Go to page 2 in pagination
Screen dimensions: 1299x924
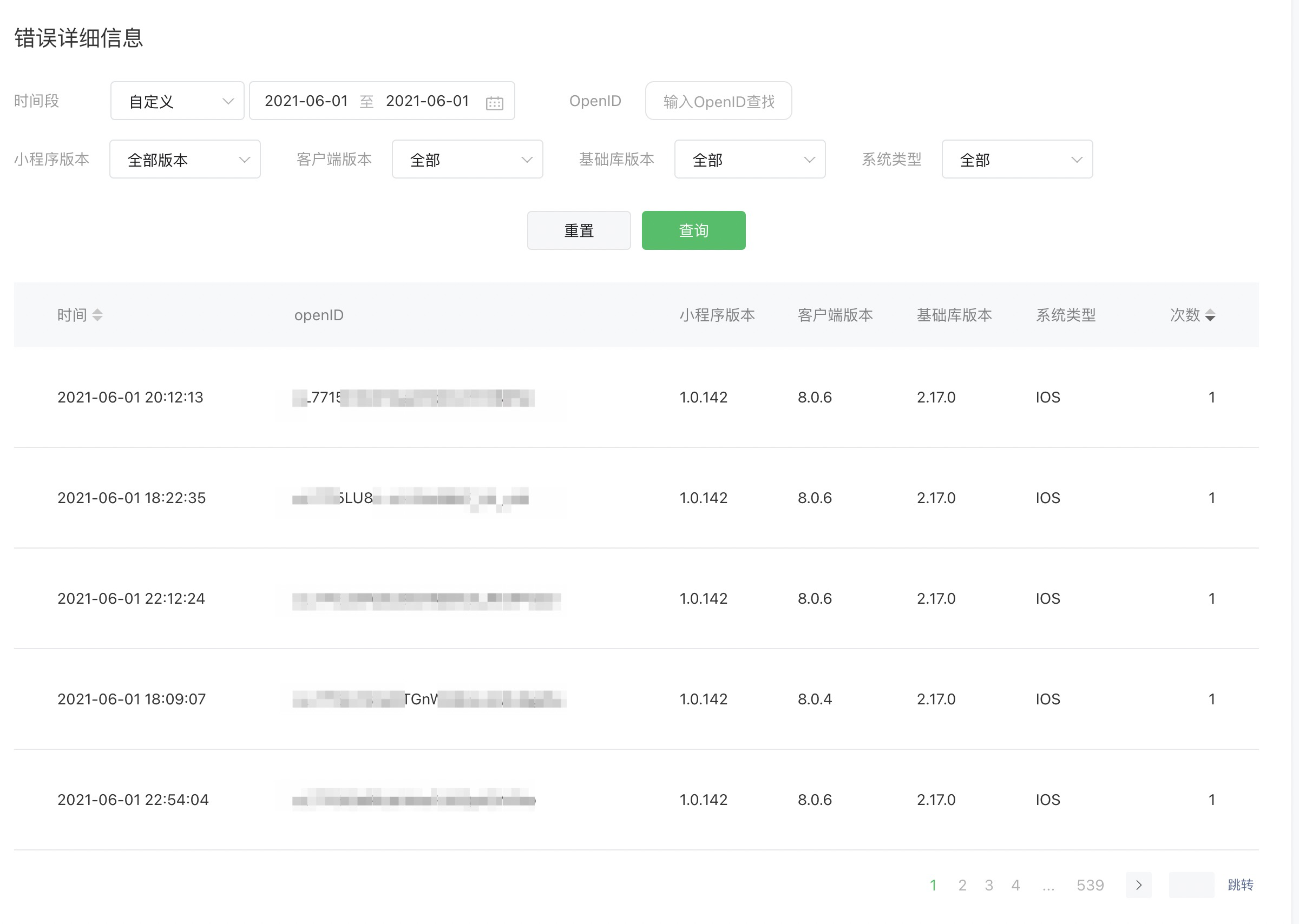[x=962, y=885]
